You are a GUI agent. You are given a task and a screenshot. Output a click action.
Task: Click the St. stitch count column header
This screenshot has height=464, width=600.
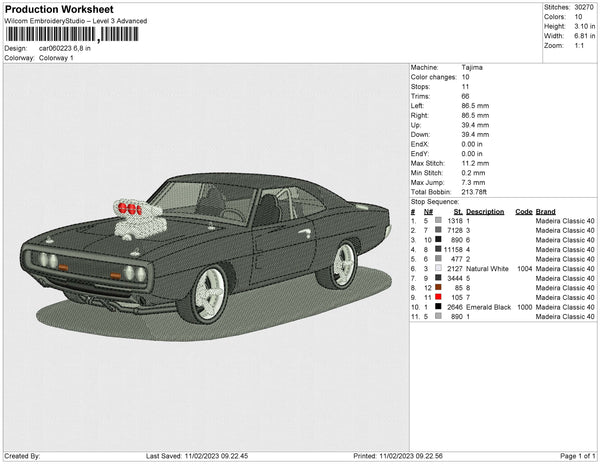click(458, 212)
